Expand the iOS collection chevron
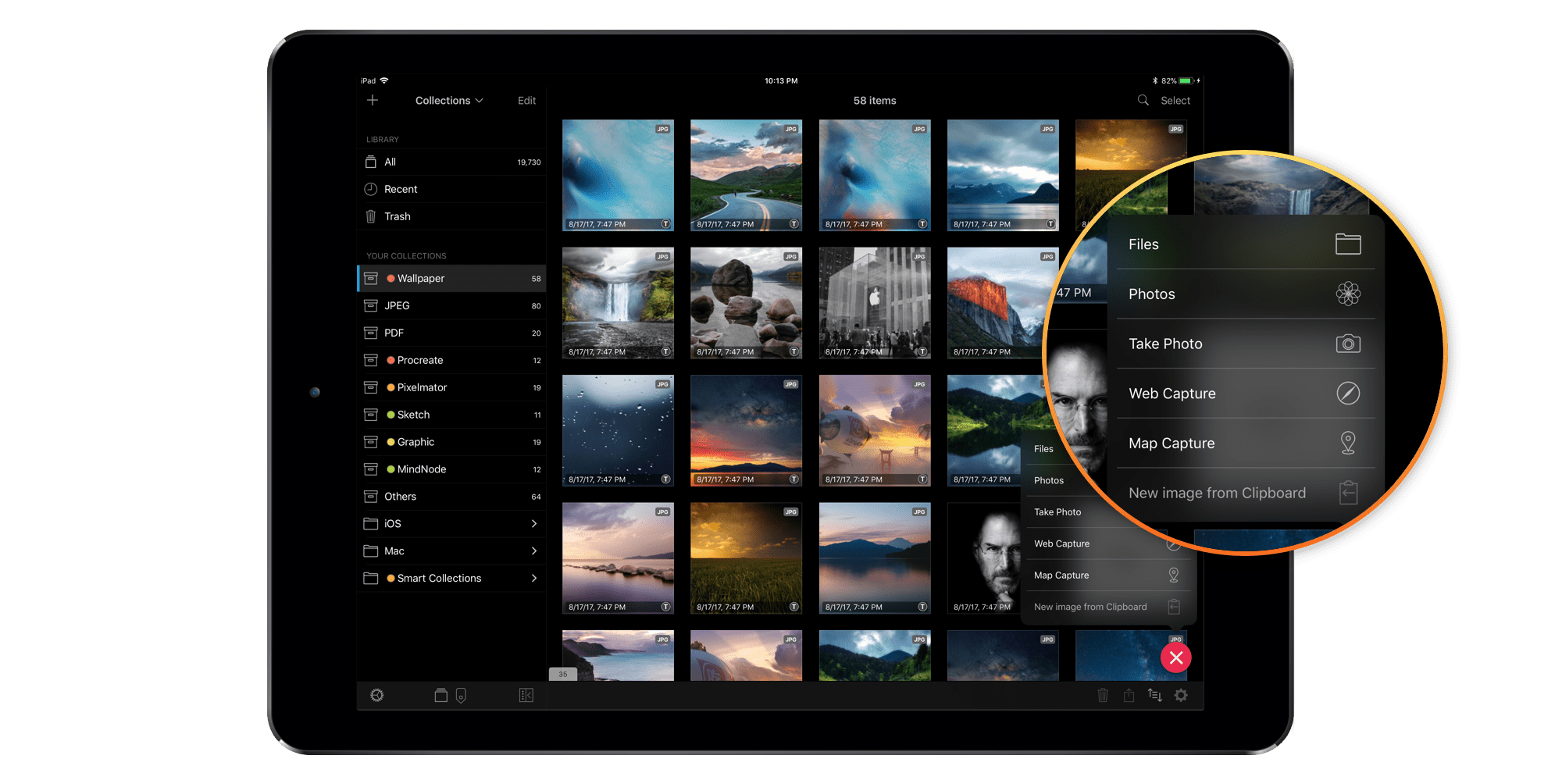This screenshot has height=784, width=1562. pos(535,523)
